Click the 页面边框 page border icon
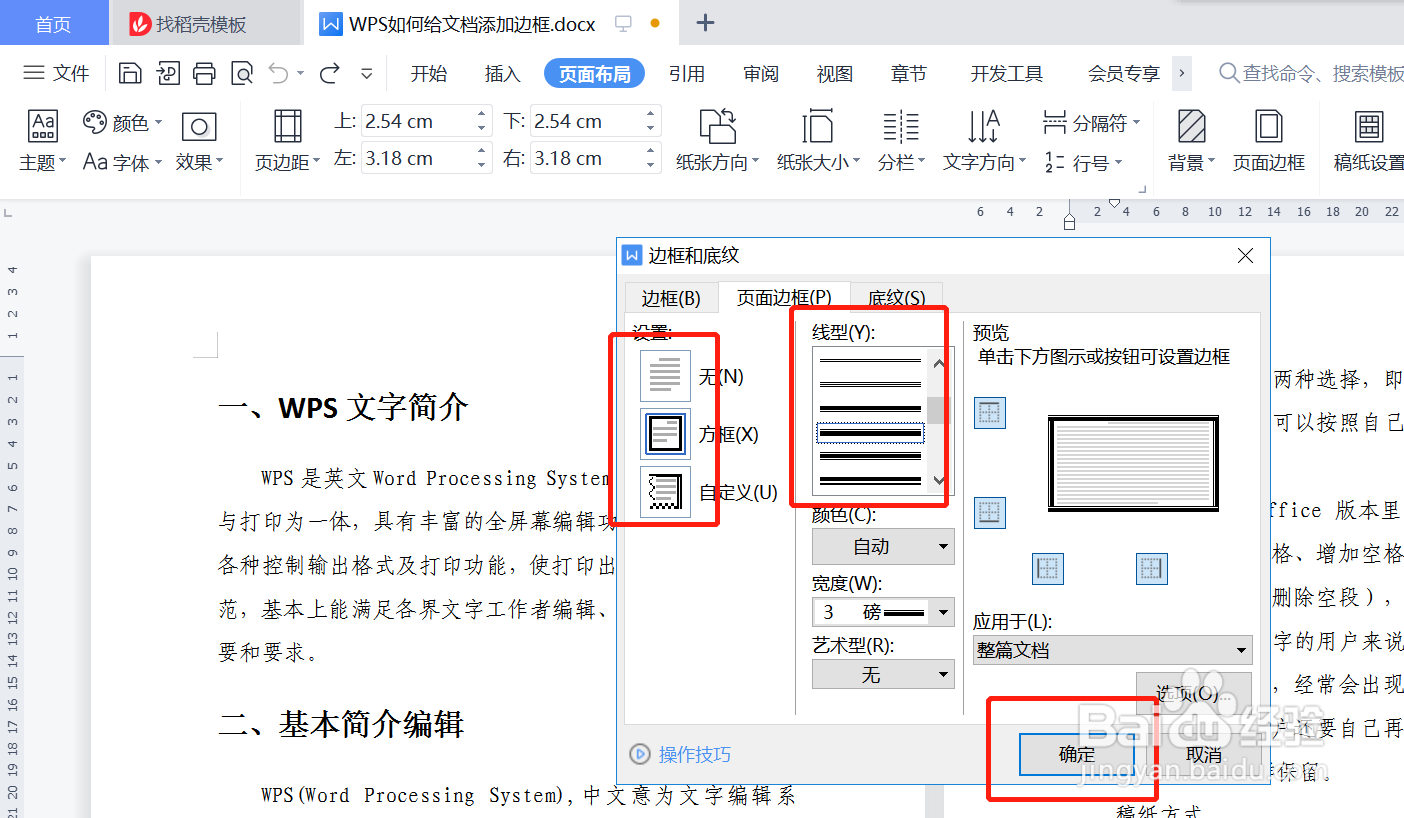The width and height of the screenshot is (1404, 818). coord(1269,126)
